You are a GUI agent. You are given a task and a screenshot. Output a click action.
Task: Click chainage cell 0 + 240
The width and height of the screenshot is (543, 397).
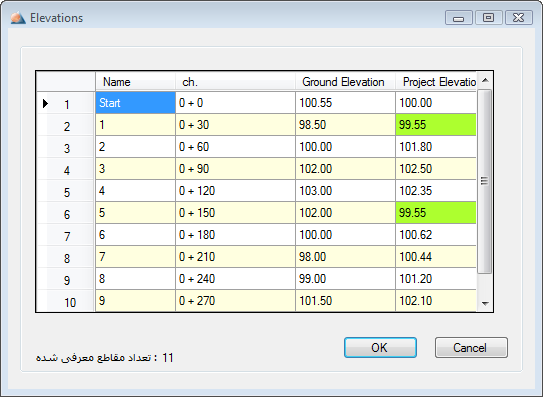pyautogui.click(x=235, y=279)
